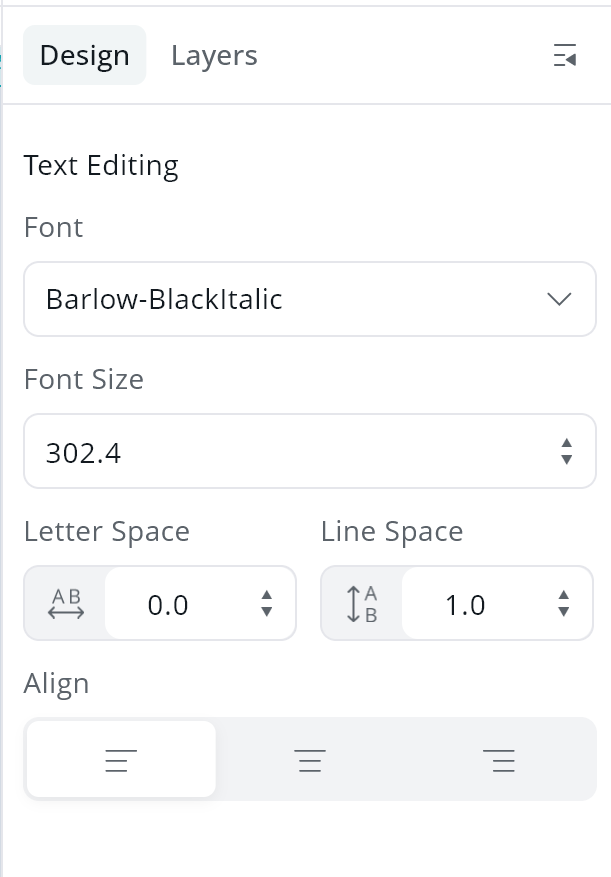Decrease letter space value
The width and height of the screenshot is (611, 877).
pos(267,612)
